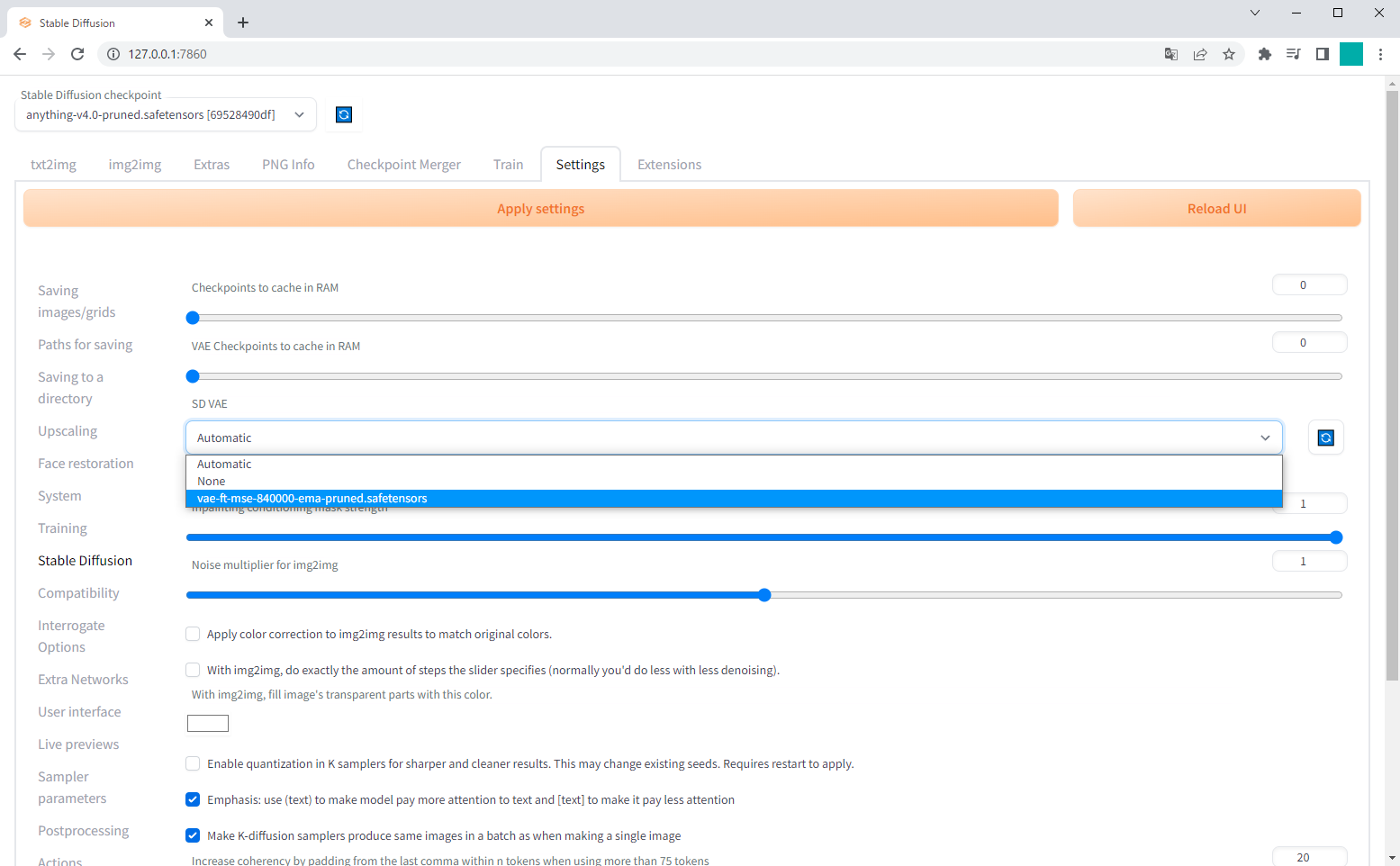Switch to the txt2img tab
This screenshot has height=866, width=1400.
(x=53, y=165)
